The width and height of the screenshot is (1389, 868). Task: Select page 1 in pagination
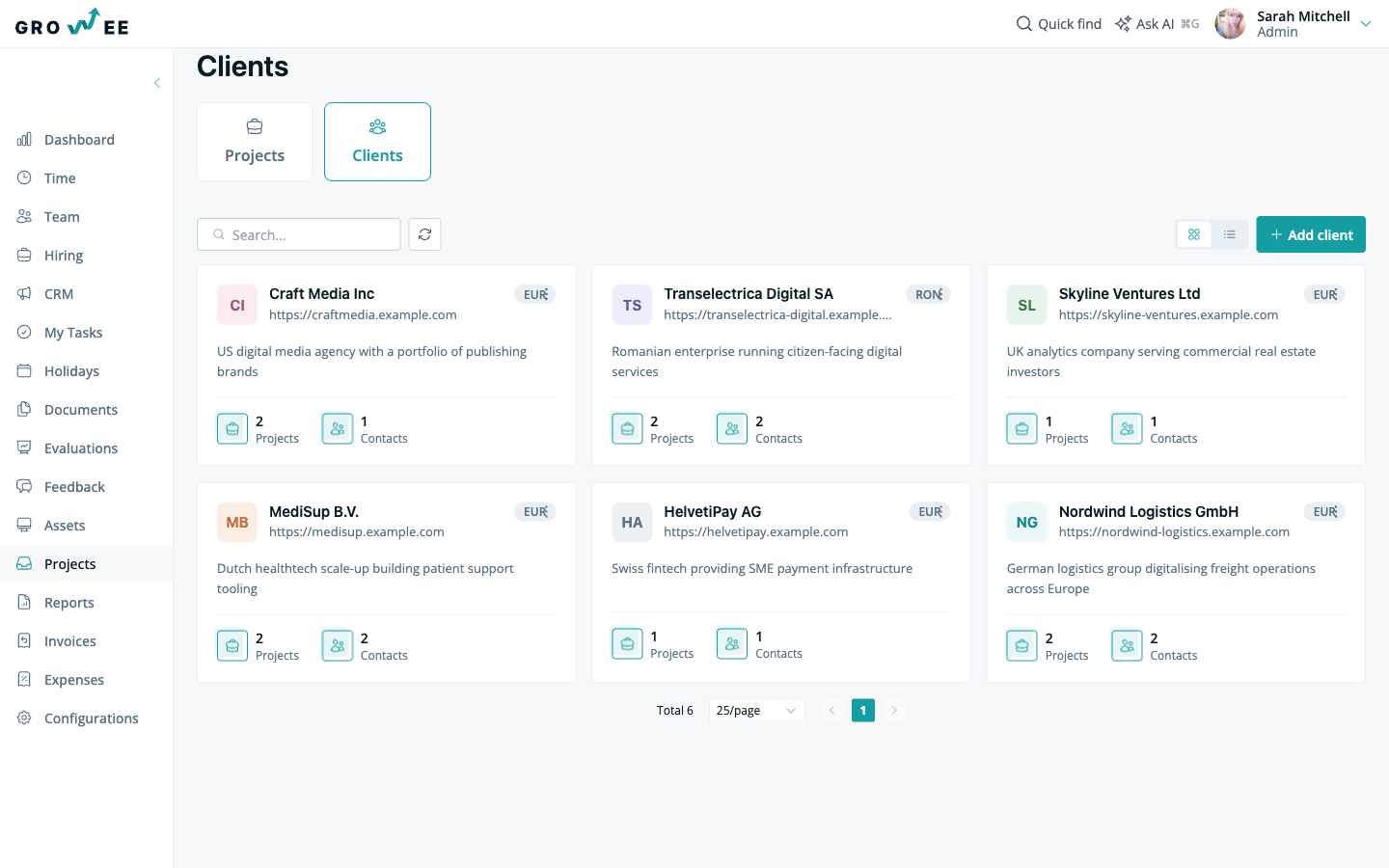pos(863,711)
